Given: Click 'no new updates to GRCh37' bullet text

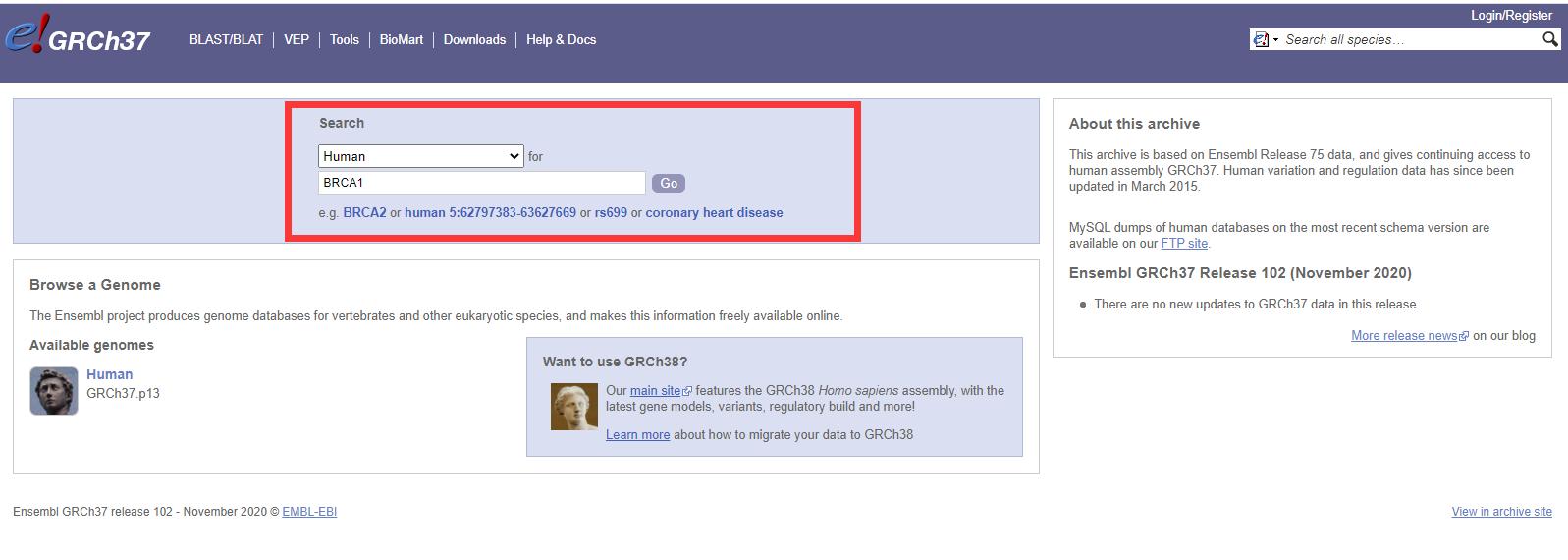Looking at the screenshot, I should [1255, 304].
